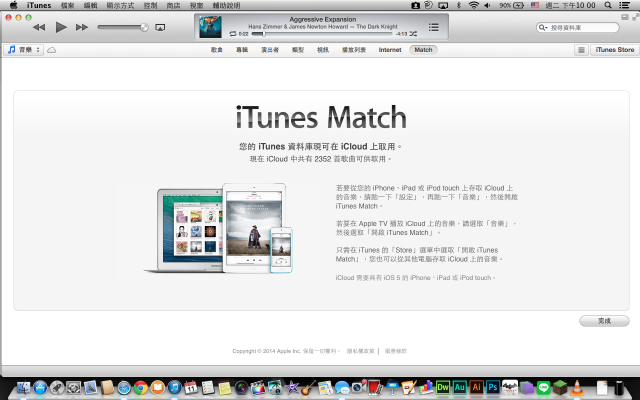Launch iMovie star icon in the Dock
This screenshot has height=400, width=640.
pyautogui.click(x=292, y=387)
